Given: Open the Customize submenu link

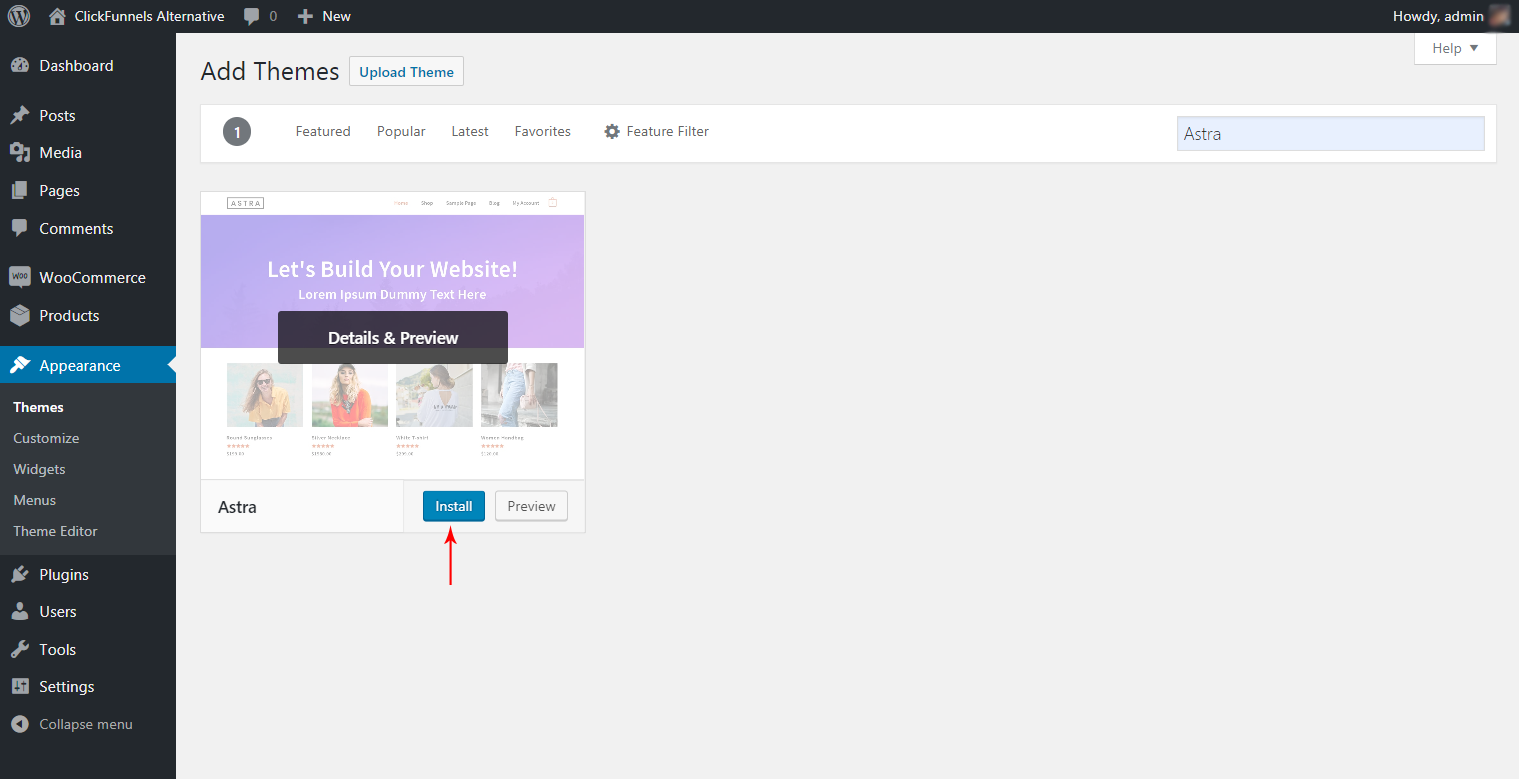Looking at the screenshot, I should (x=46, y=438).
